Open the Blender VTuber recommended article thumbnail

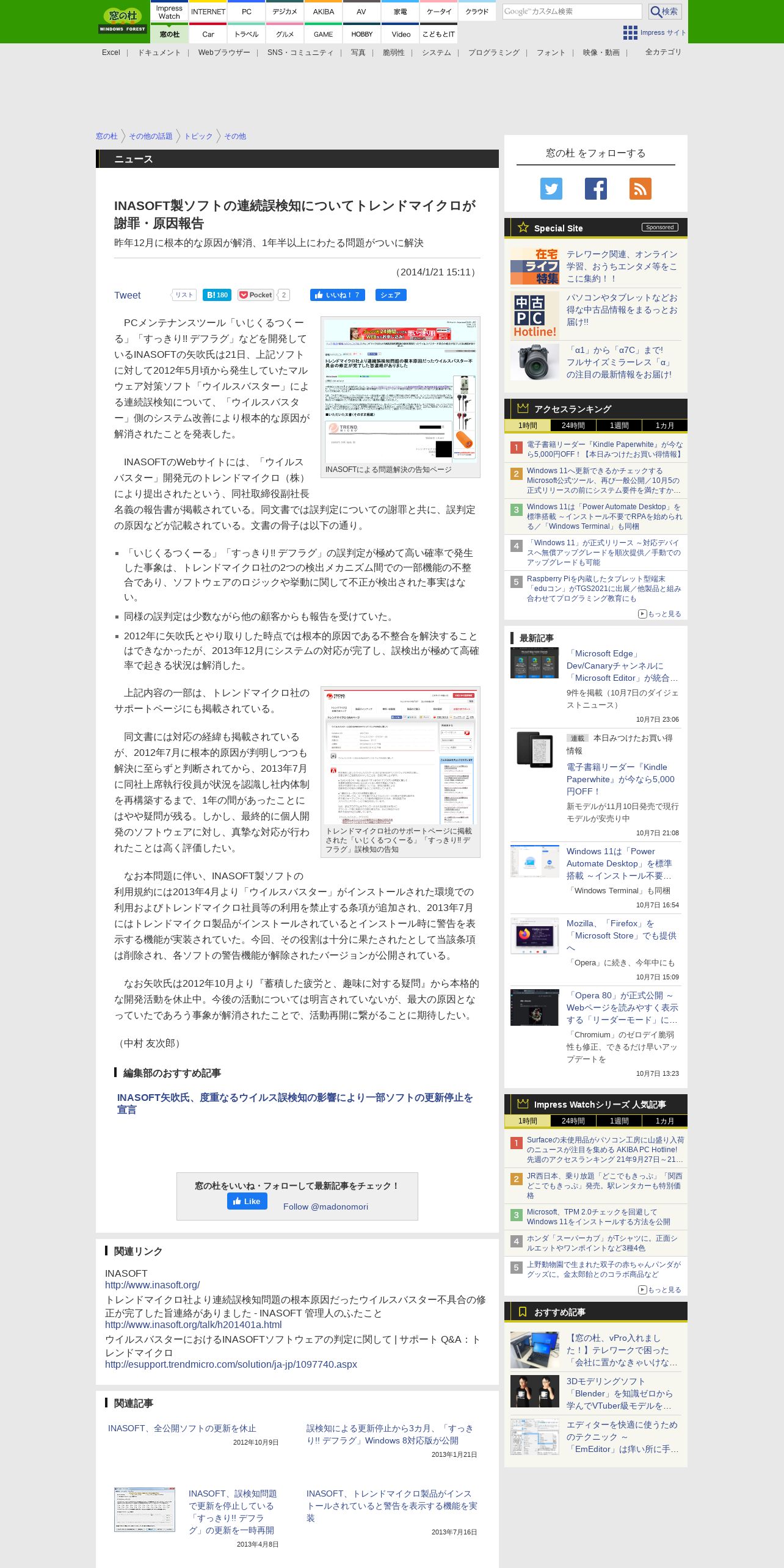[534, 1392]
